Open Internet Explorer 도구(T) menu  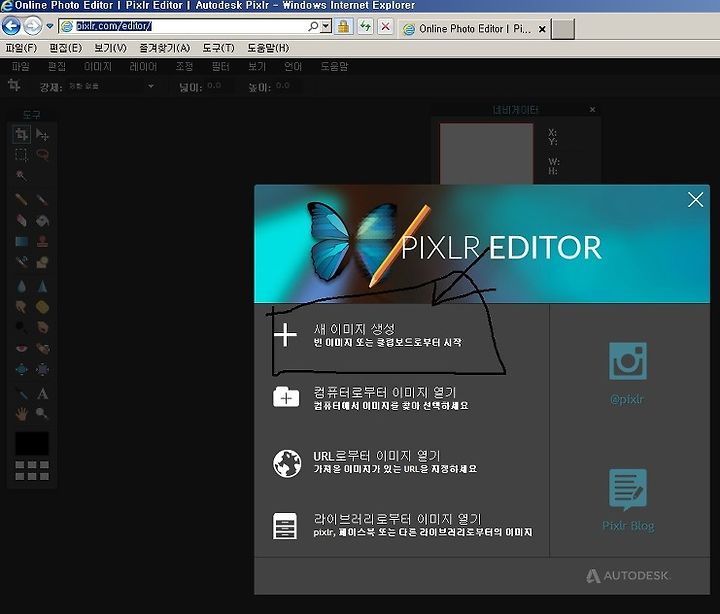pos(219,48)
